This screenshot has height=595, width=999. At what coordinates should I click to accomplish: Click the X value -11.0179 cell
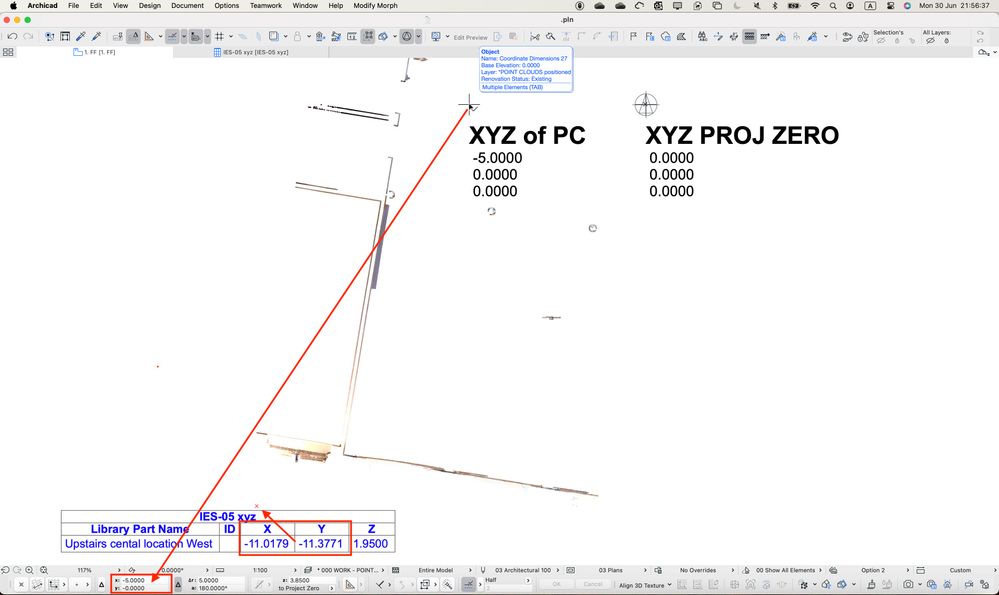point(266,543)
